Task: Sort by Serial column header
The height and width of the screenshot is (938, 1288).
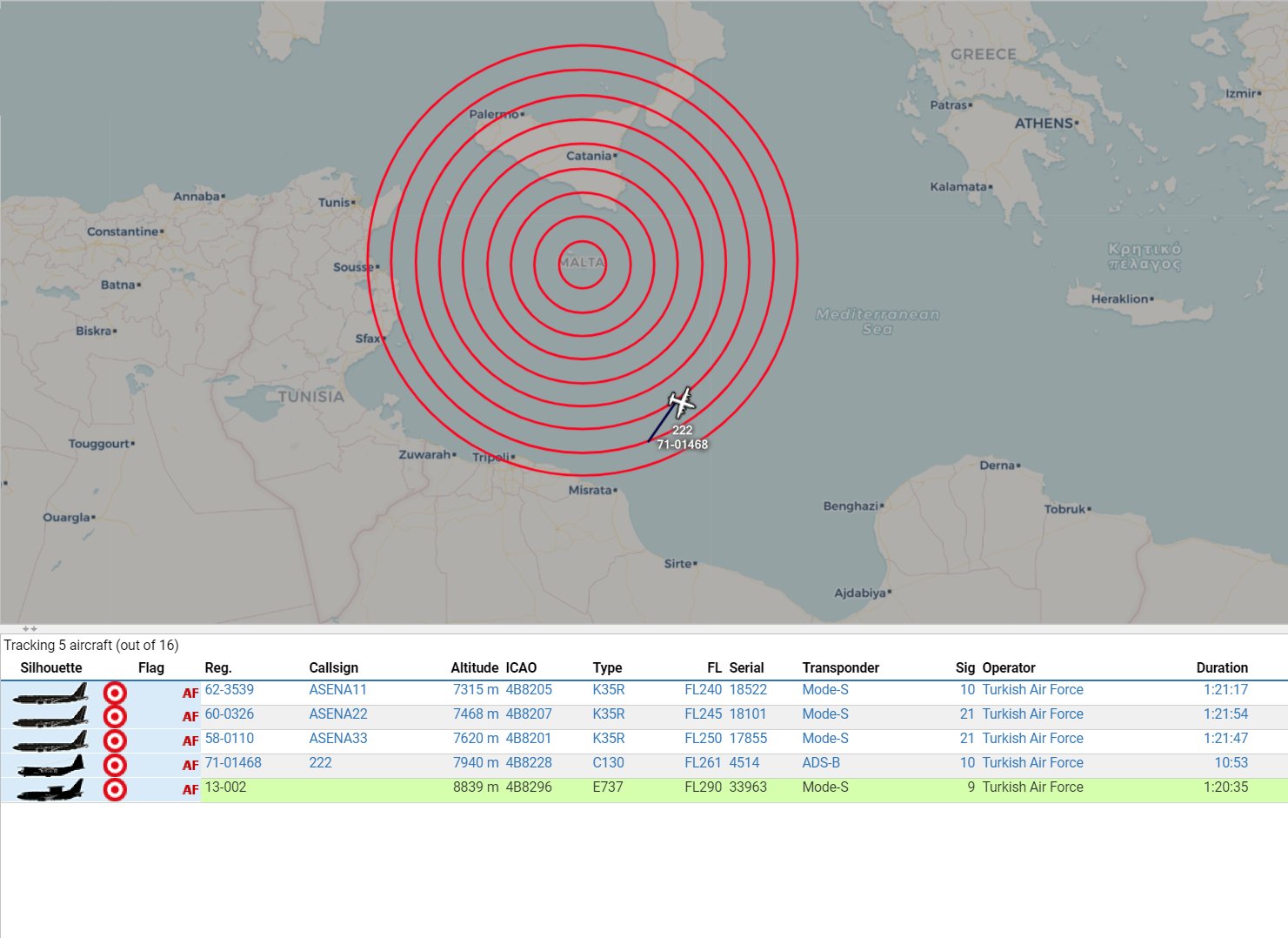Action: click(x=746, y=667)
